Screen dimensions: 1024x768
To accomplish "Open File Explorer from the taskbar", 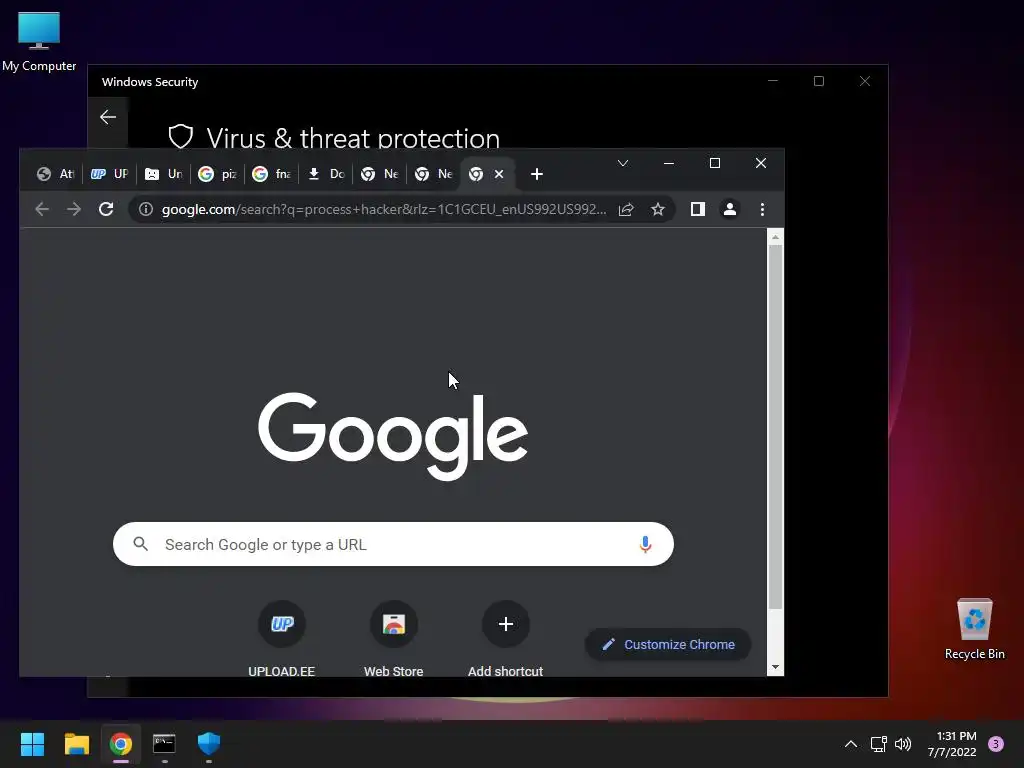I will tap(76, 744).
